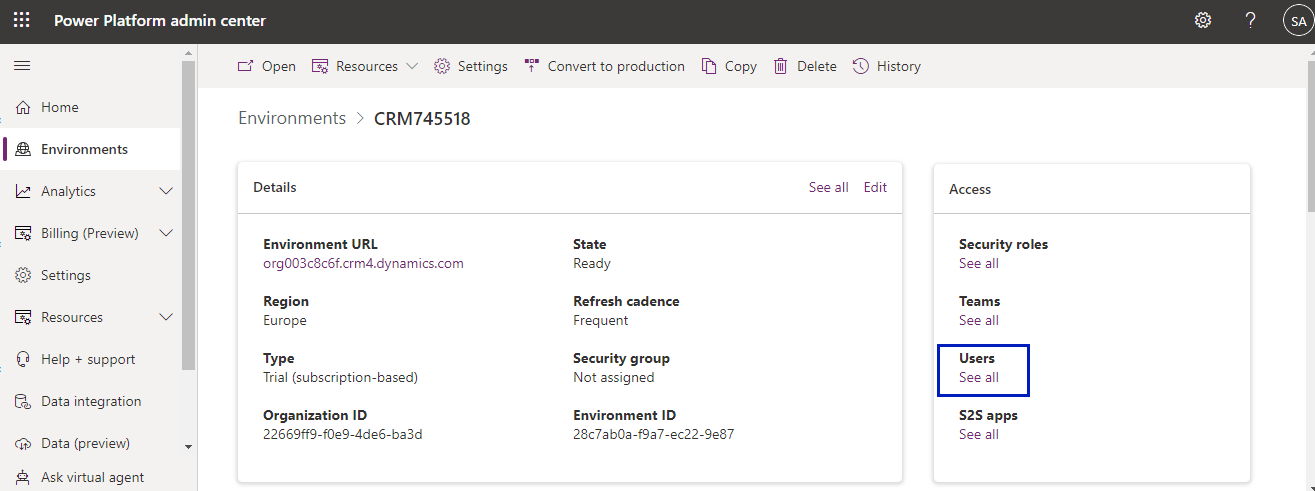Open the SA account avatar
The width and height of the screenshot is (1315, 491).
click(x=1297, y=20)
